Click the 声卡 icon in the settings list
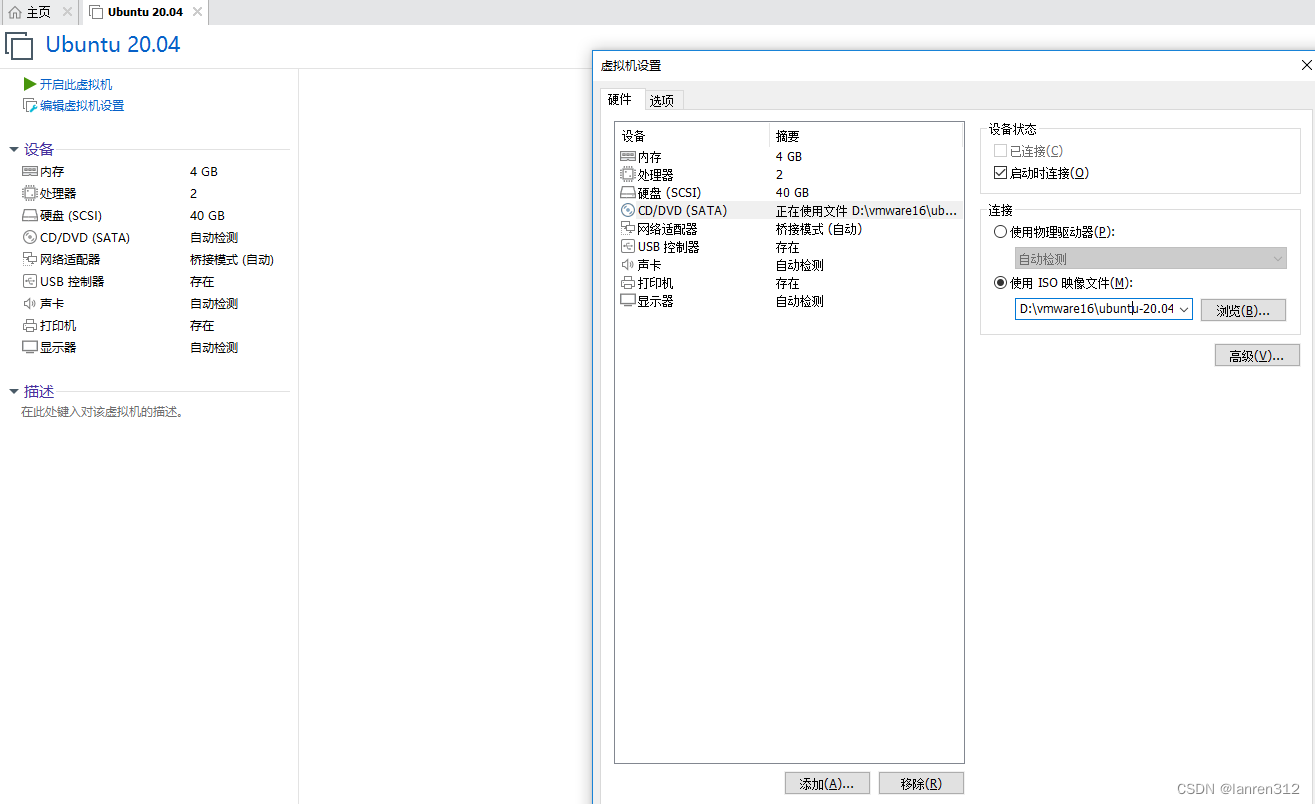Viewport: 1315px width, 804px height. click(628, 265)
